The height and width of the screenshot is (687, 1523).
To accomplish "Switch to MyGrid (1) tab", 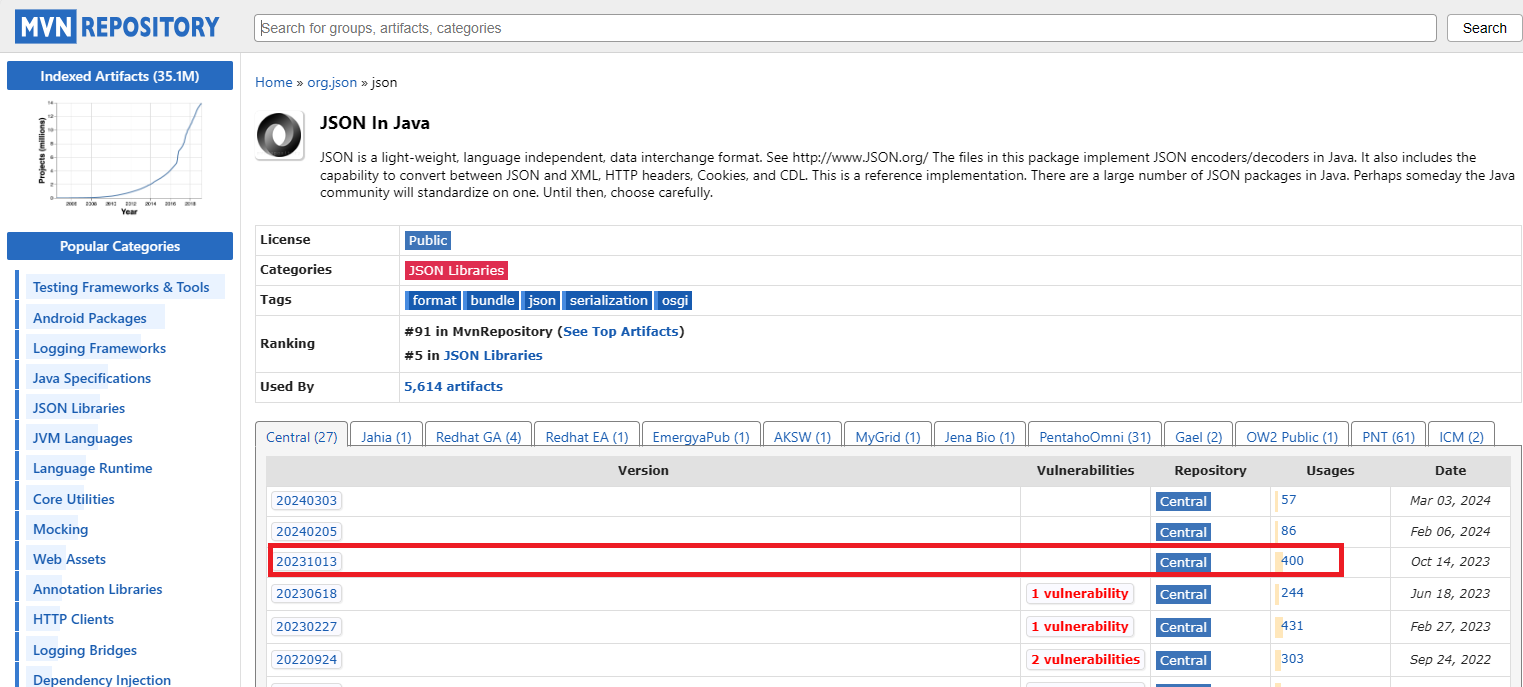I will pos(888,437).
